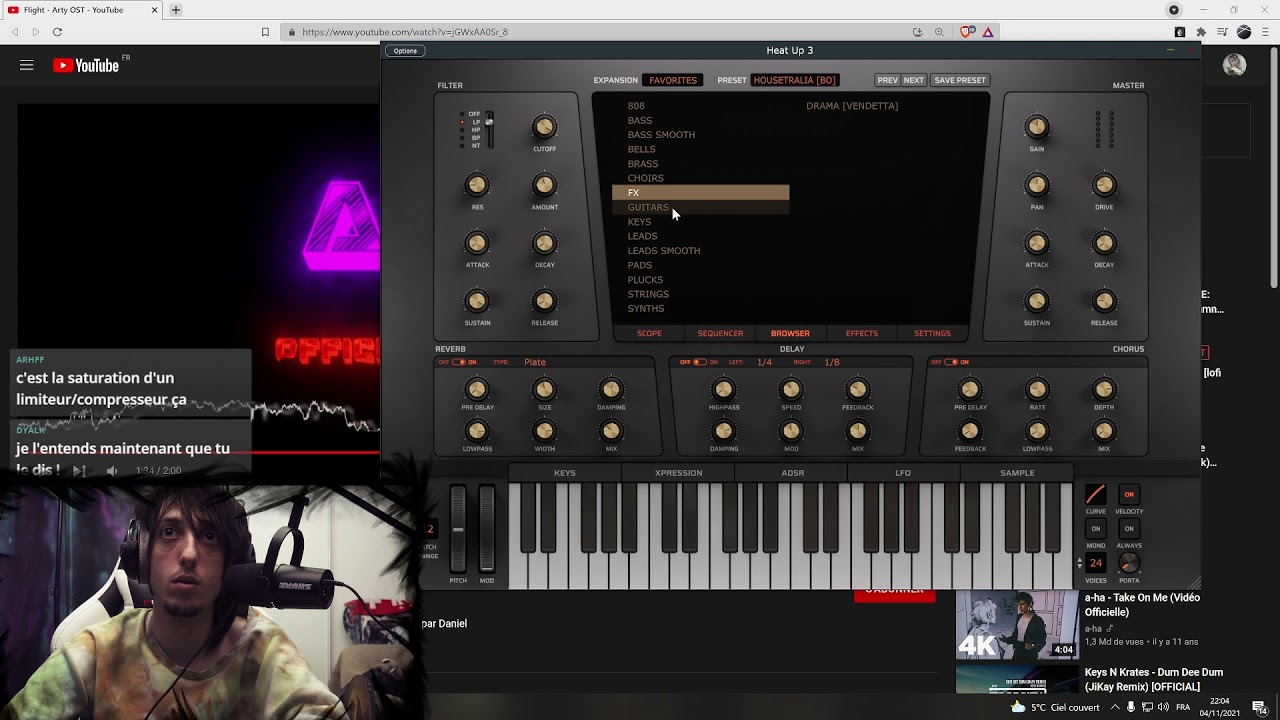1280x720 pixels.
Task: Open the notification center icon
Action: click(x=1259, y=707)
